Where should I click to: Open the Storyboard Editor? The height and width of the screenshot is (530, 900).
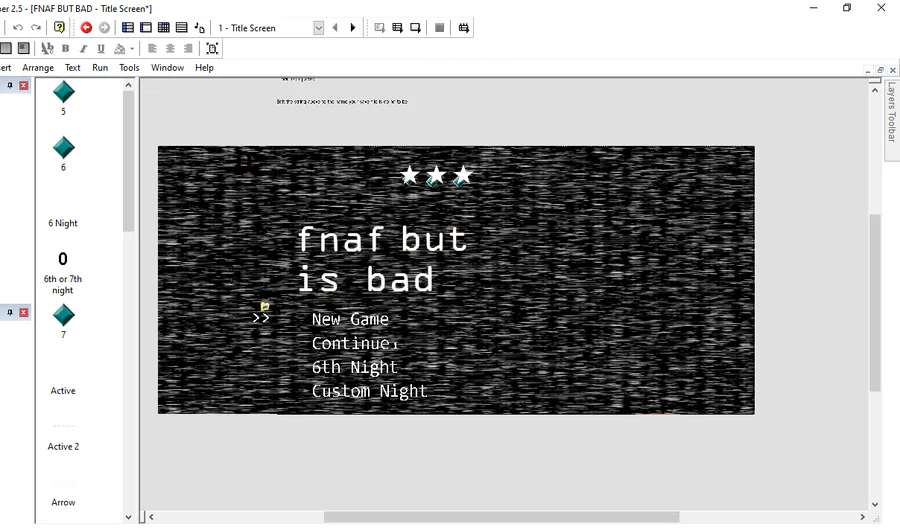click(x=127, y=28)
